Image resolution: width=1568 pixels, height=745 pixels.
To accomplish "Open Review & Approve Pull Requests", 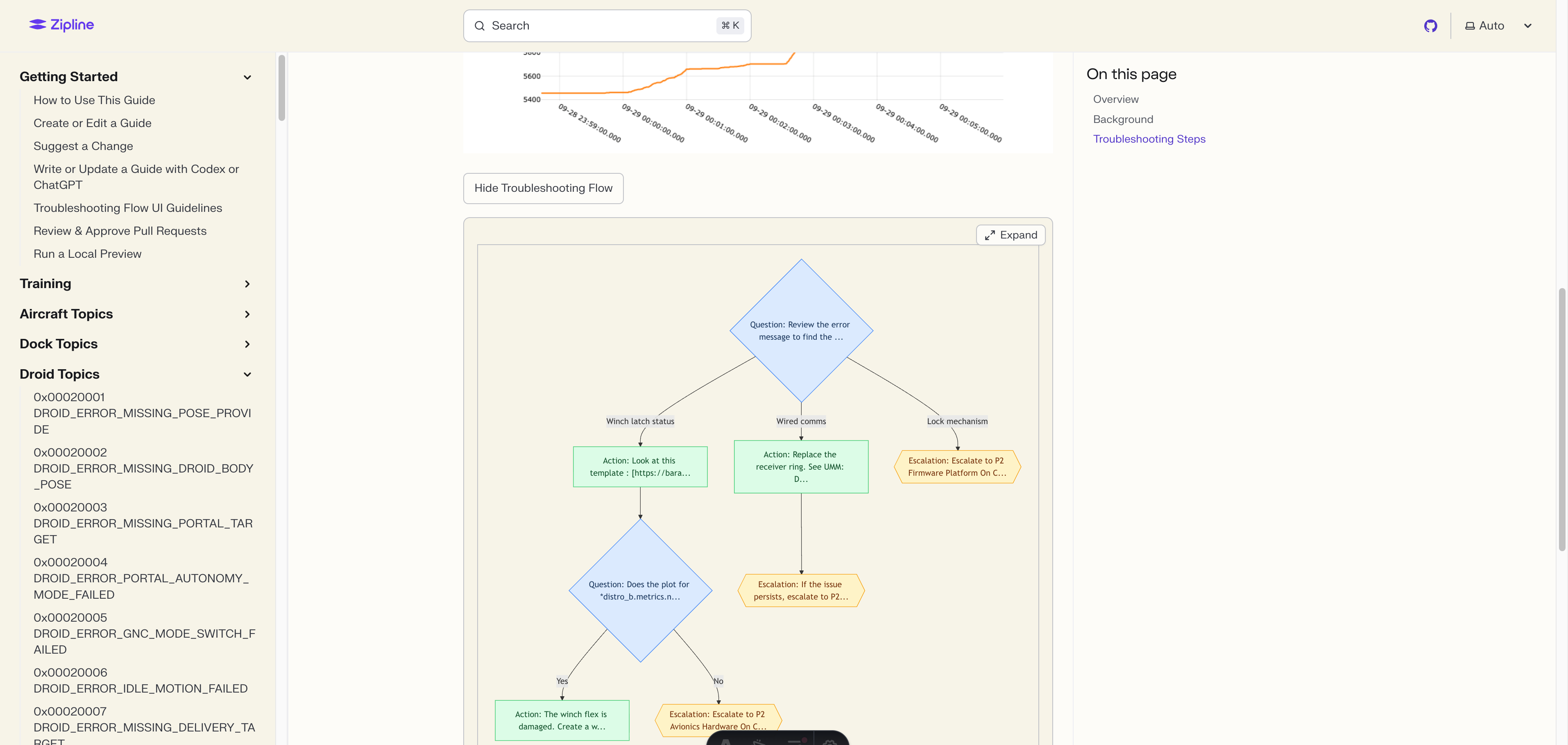I will tap(120, 231).
